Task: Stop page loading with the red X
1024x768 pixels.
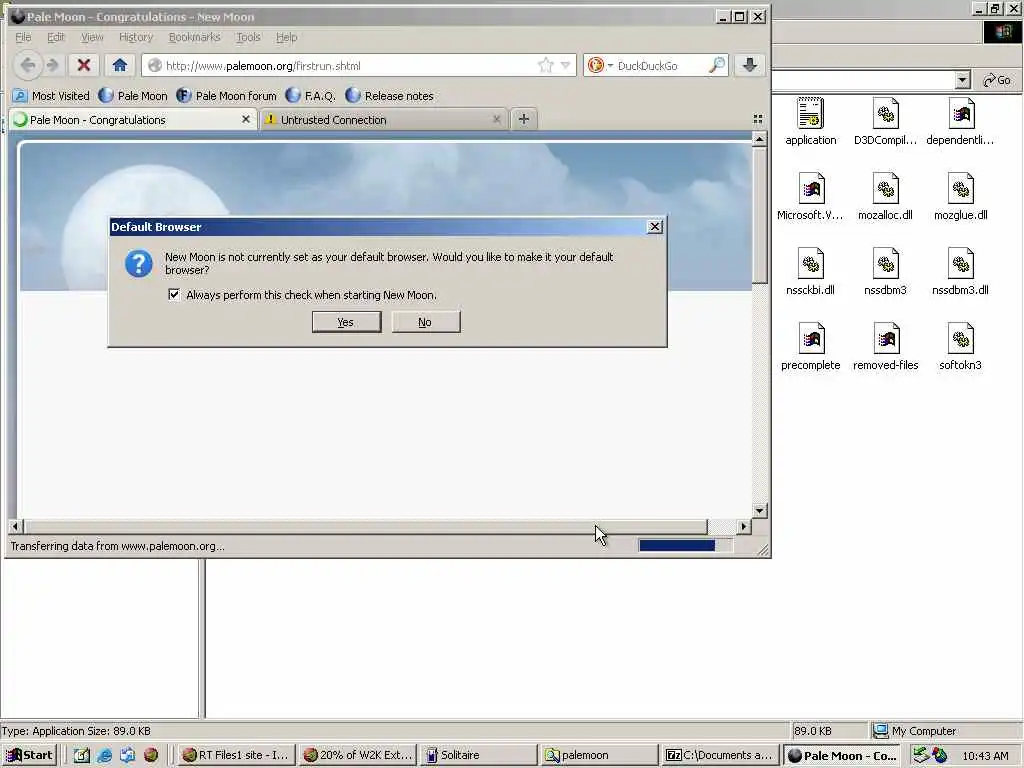Action: (x=84, y=65)
